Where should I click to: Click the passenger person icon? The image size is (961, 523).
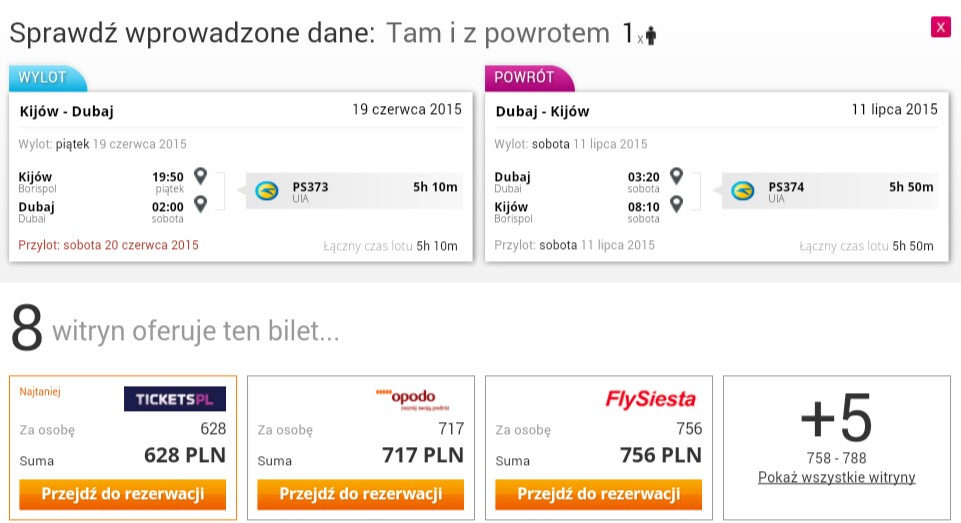pyautogui.click(x=651, y=36)
